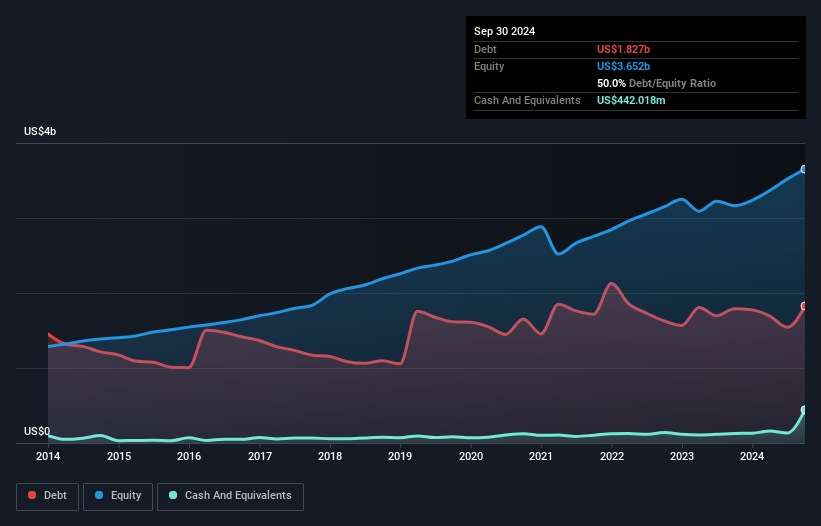Click the 2015 x-axis label

(x=119, y=456)
